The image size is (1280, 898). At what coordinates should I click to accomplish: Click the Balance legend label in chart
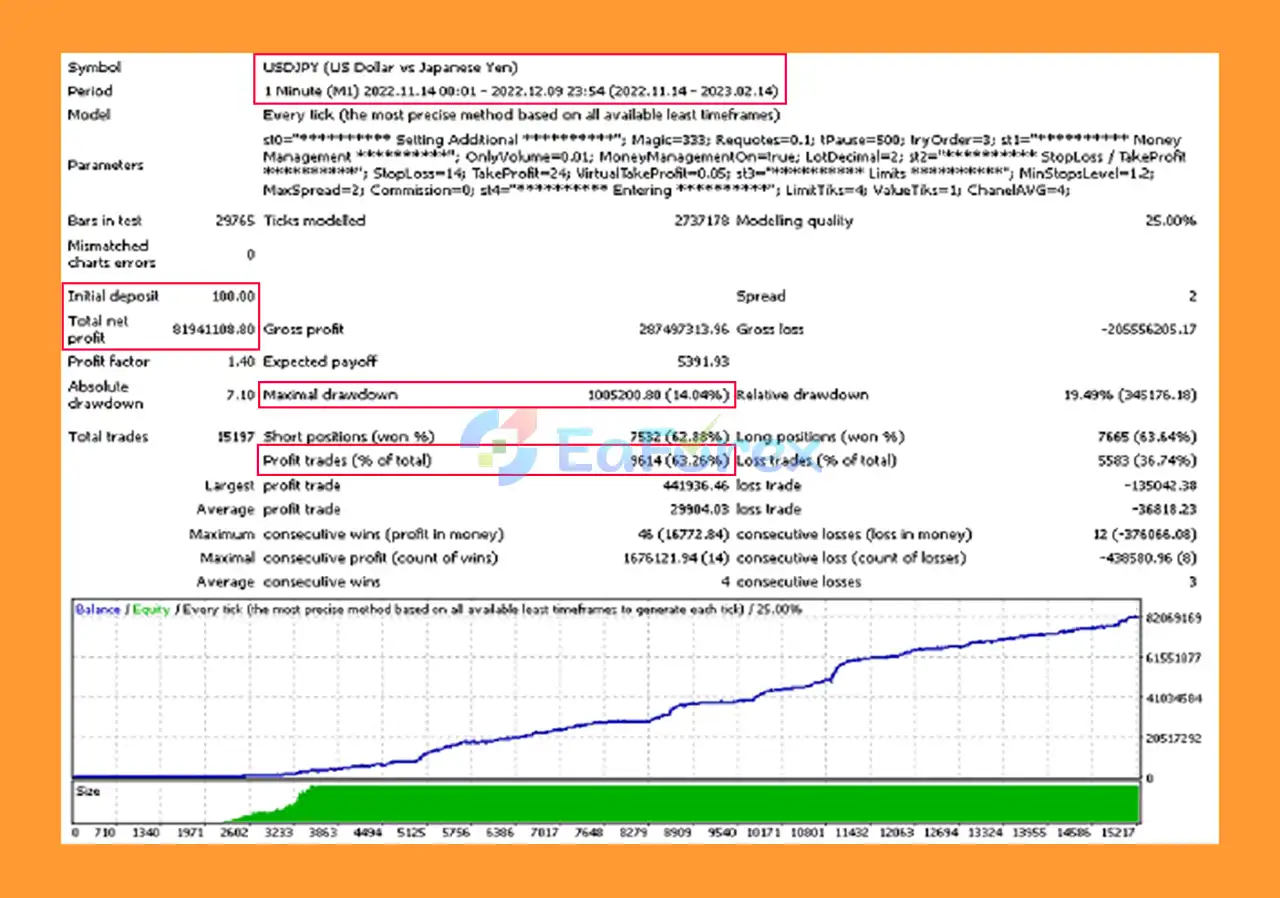point(97,610)
